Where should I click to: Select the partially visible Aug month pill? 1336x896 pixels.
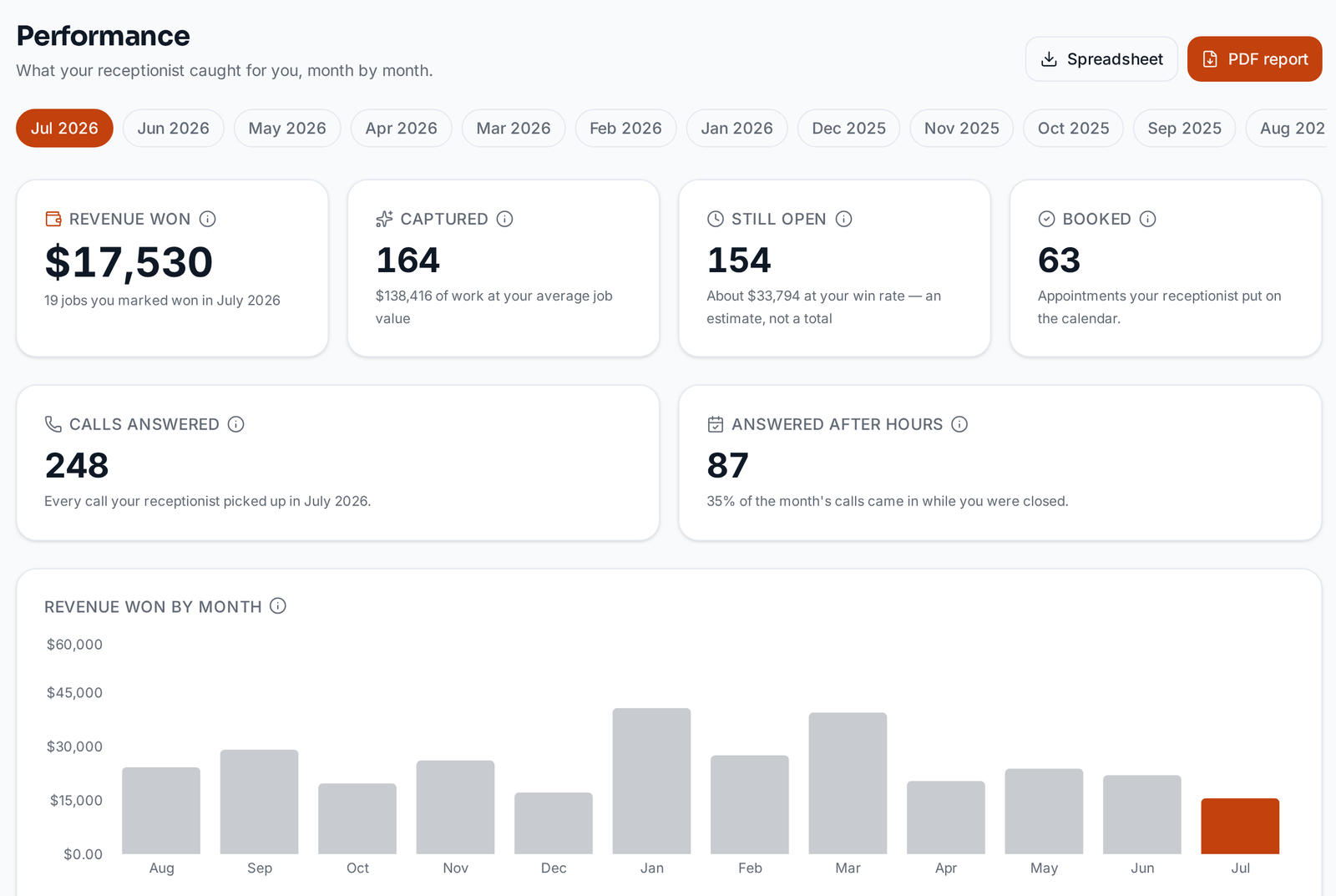point(1287,129)
